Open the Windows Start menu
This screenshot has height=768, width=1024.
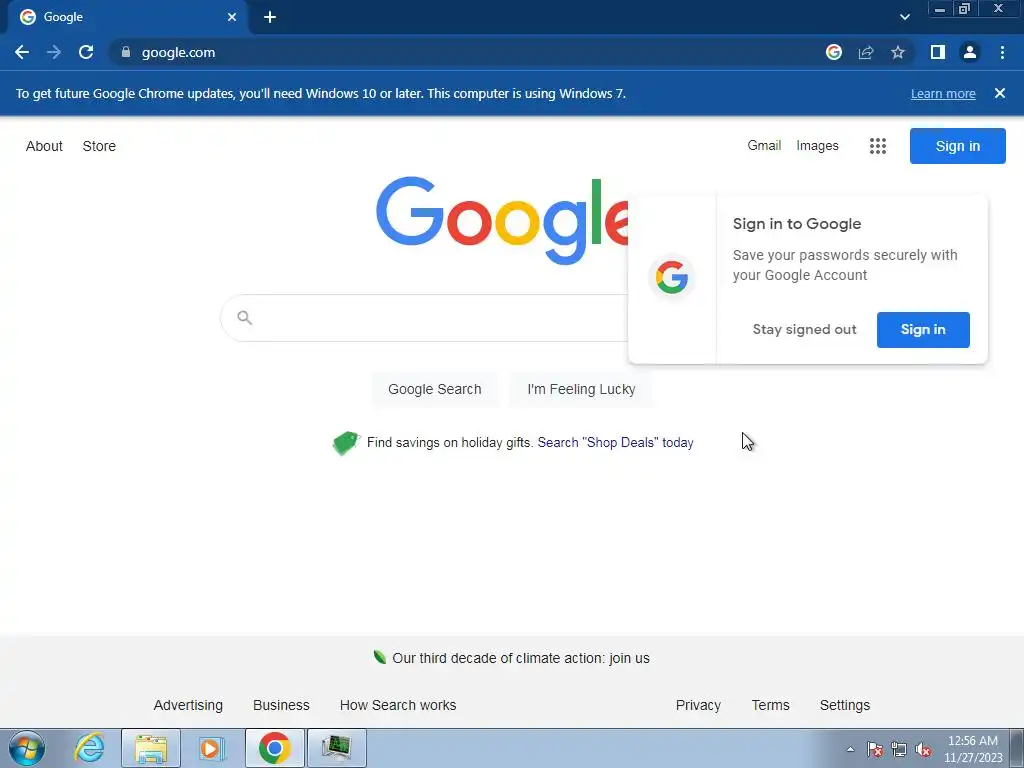(26, 748)
